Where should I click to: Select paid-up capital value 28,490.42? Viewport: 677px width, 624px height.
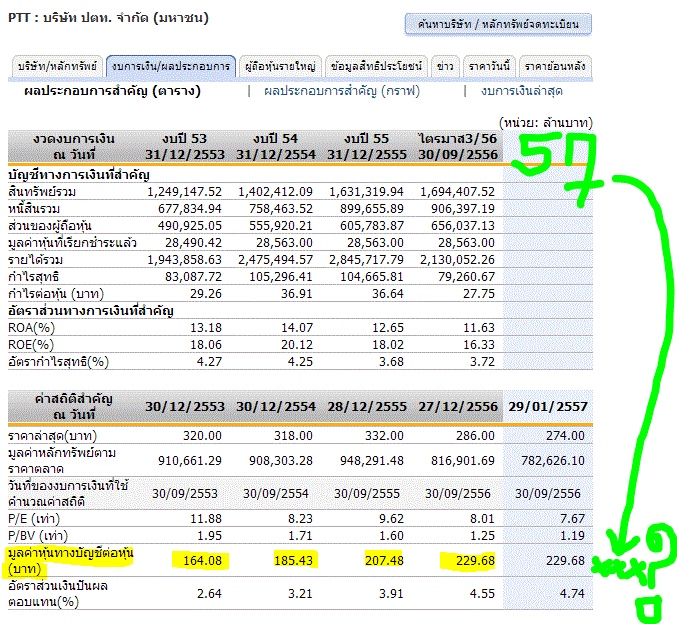[x=193, y=243]
